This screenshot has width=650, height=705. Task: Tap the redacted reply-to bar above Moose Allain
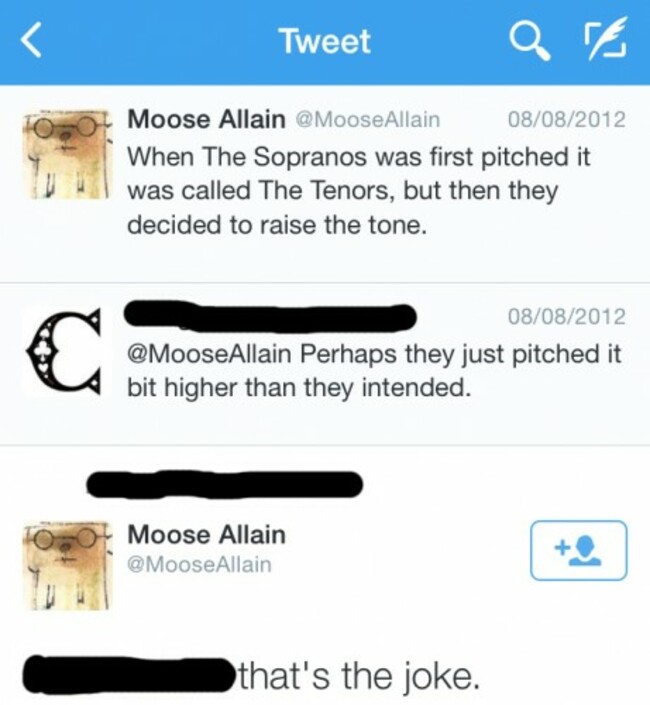click(x=225, y=484)
